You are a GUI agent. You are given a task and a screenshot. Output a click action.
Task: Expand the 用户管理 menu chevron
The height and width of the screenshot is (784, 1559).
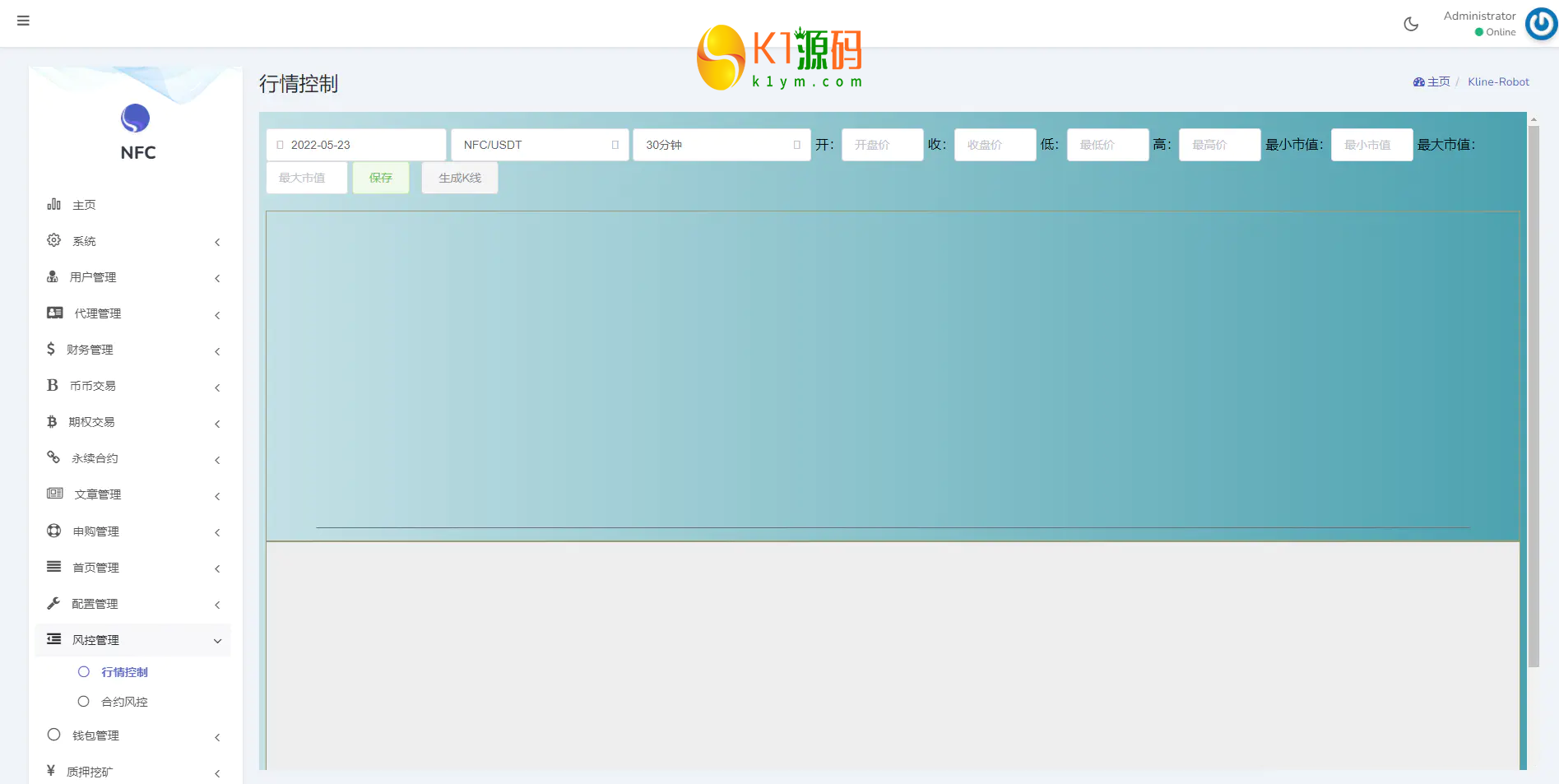217,278
